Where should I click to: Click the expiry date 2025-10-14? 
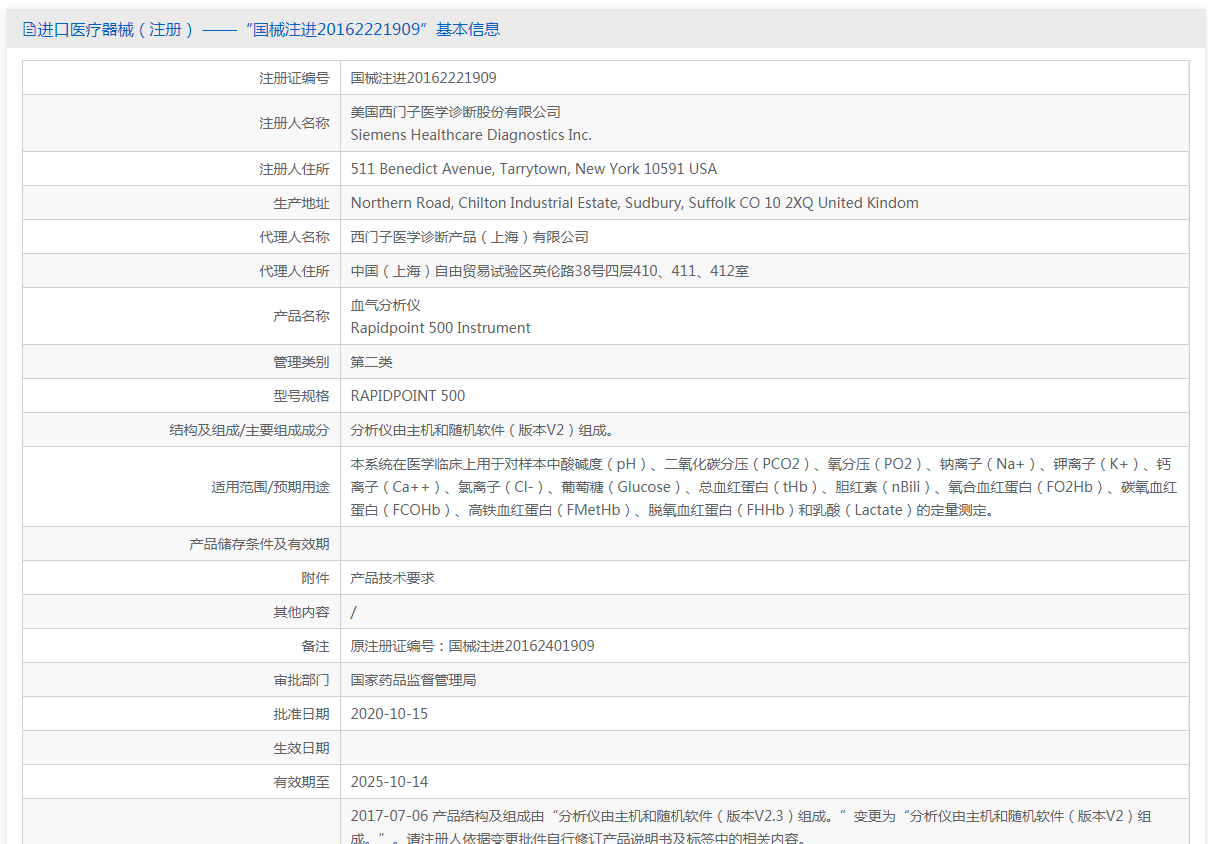tap(389, 782)
